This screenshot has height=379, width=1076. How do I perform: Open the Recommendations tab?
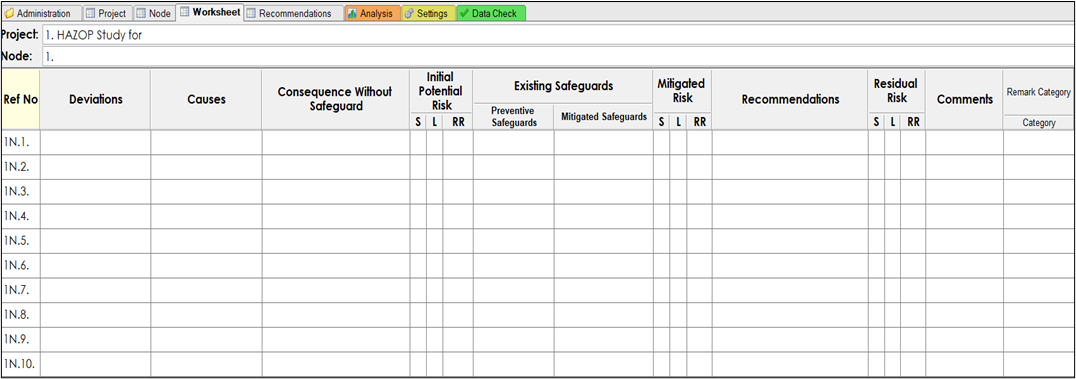click(293, 13)
